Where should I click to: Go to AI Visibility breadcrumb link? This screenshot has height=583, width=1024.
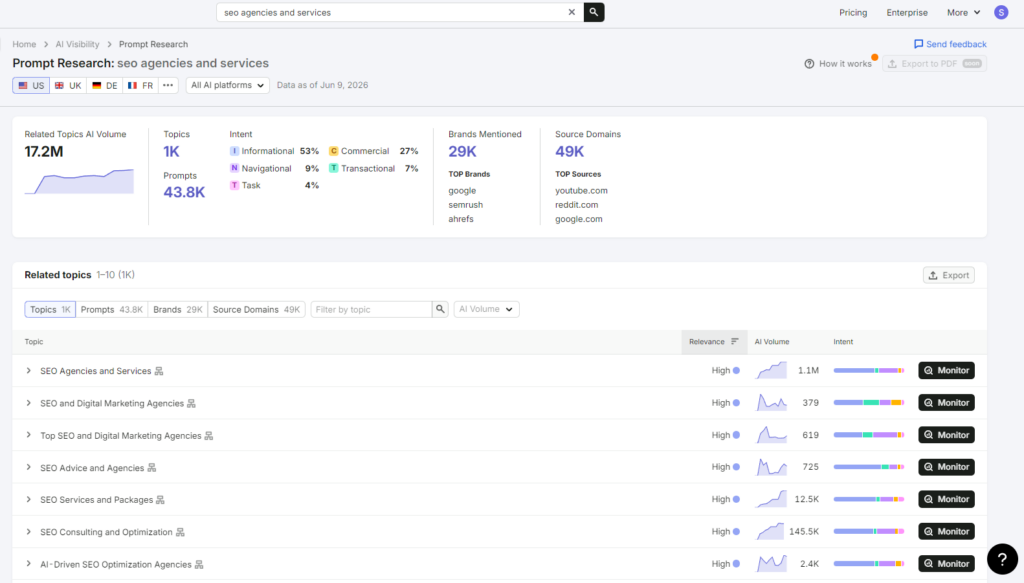tap(77, 44)
